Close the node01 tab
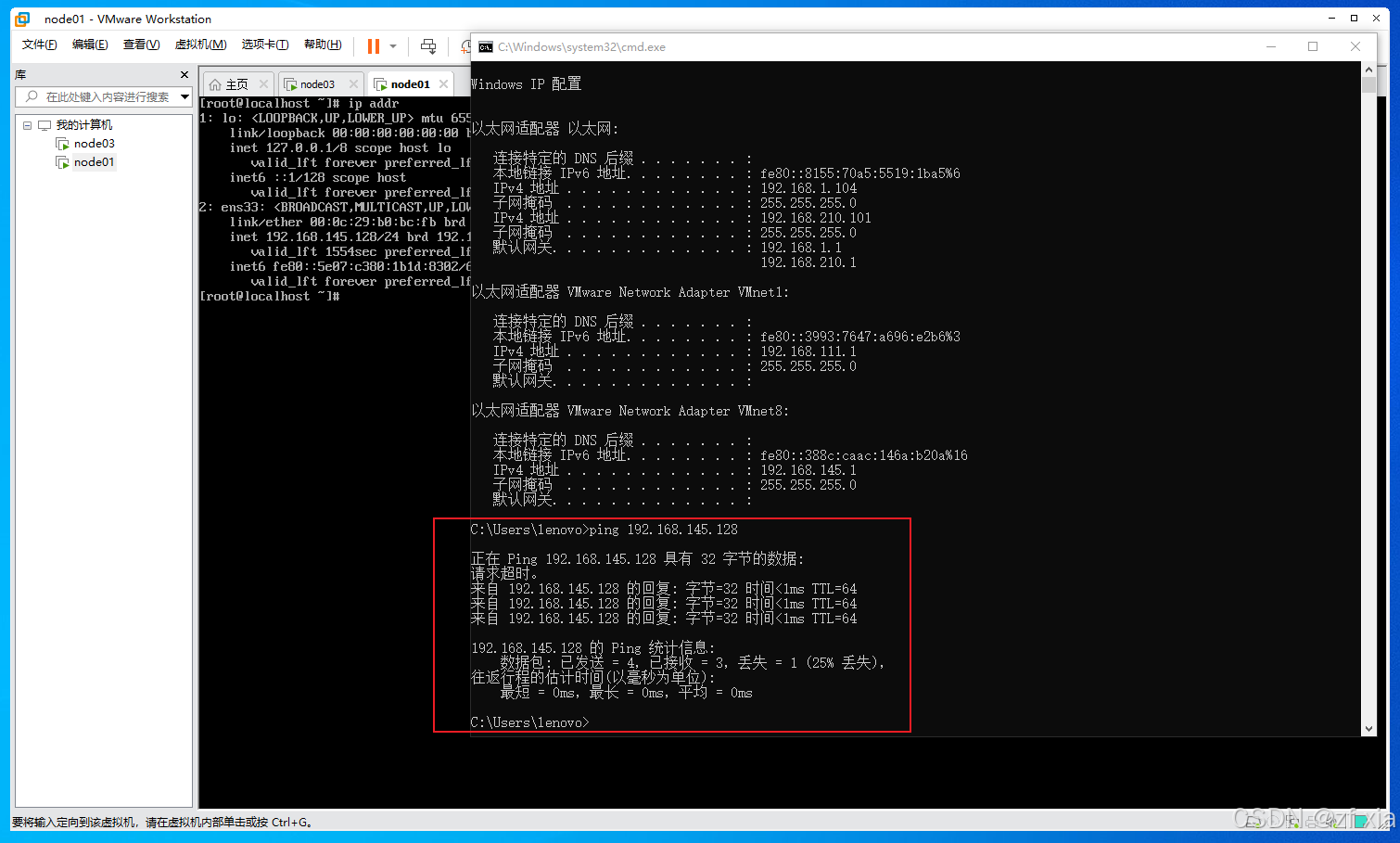The width and height of the screenshot is (1400, 843). 443,83
